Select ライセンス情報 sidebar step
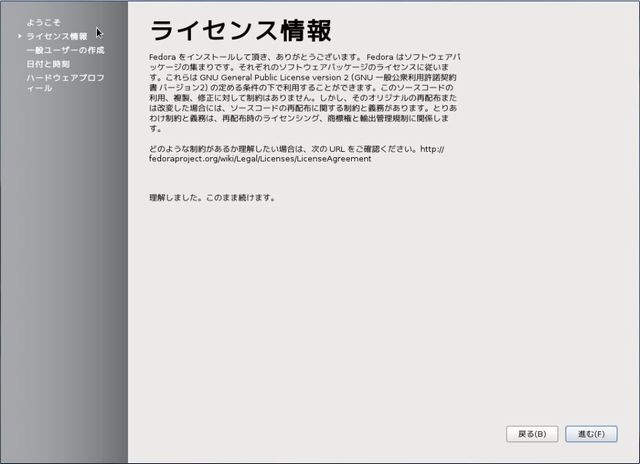640x464 pixels. [57, 36]
